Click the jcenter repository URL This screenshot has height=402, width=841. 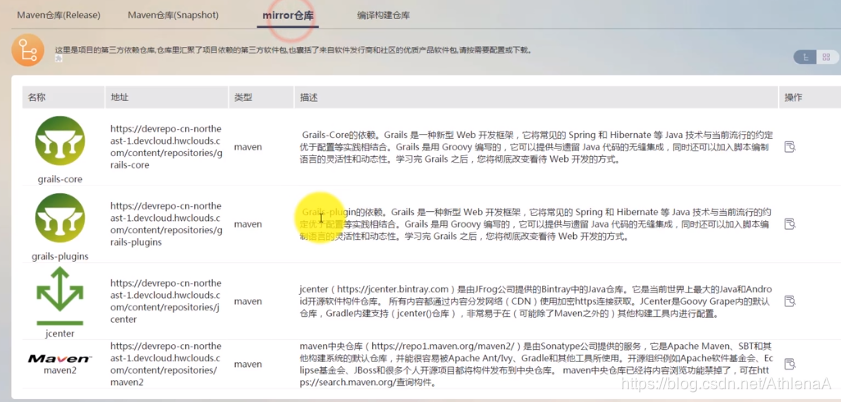pyautogui.click(x=166, y=301)
